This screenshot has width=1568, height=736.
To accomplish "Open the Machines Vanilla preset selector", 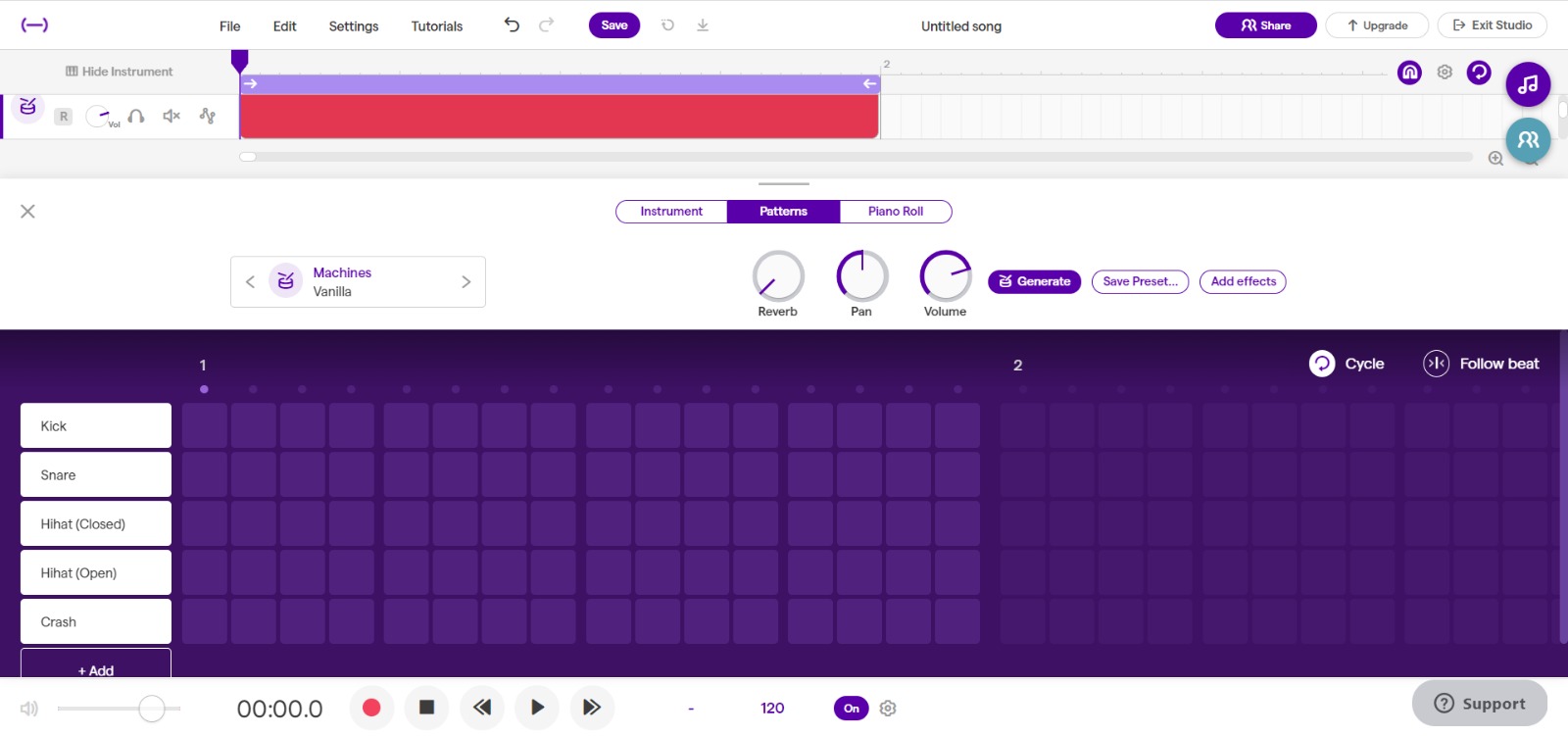I will (358, 282).
